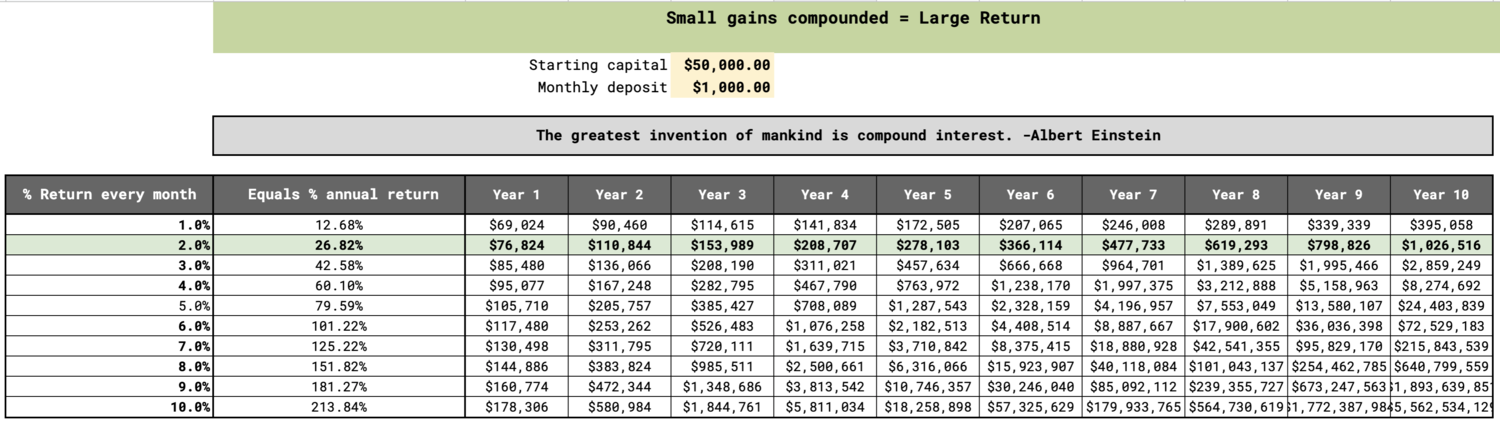Select the 2.0% monthly return cell
Screen dimensions: 1500x423
[109, 245]
